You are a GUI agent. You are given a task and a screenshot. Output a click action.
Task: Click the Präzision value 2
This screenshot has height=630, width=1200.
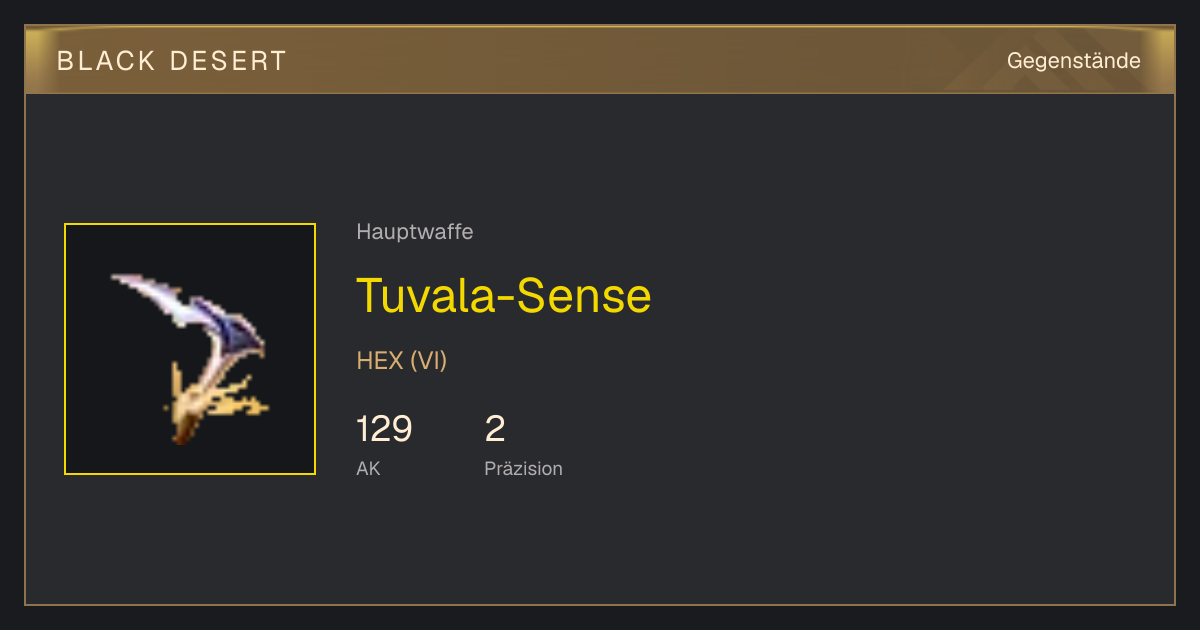(495, 429)
